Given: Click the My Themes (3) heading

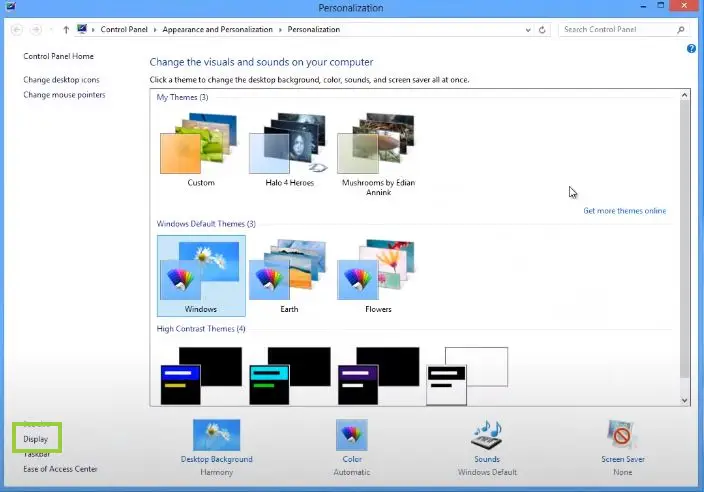Looking at the screenshot, I should pos(182,97).
